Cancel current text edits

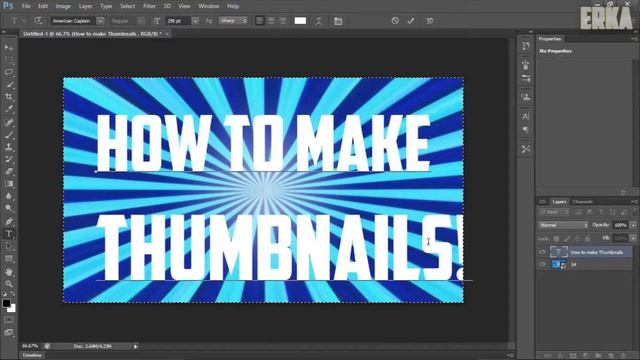(395, 20)
